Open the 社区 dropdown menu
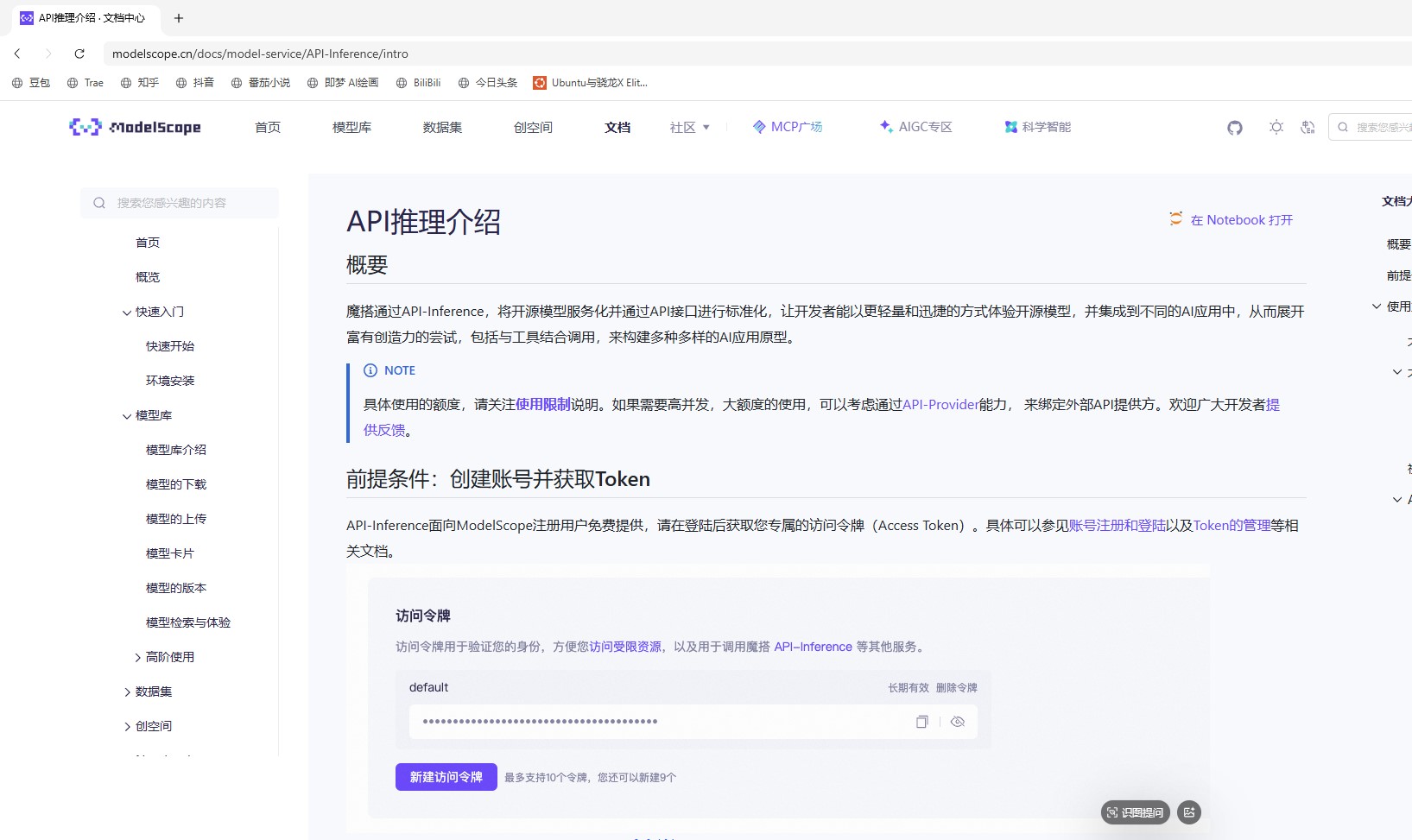 [x=690, y=128]
